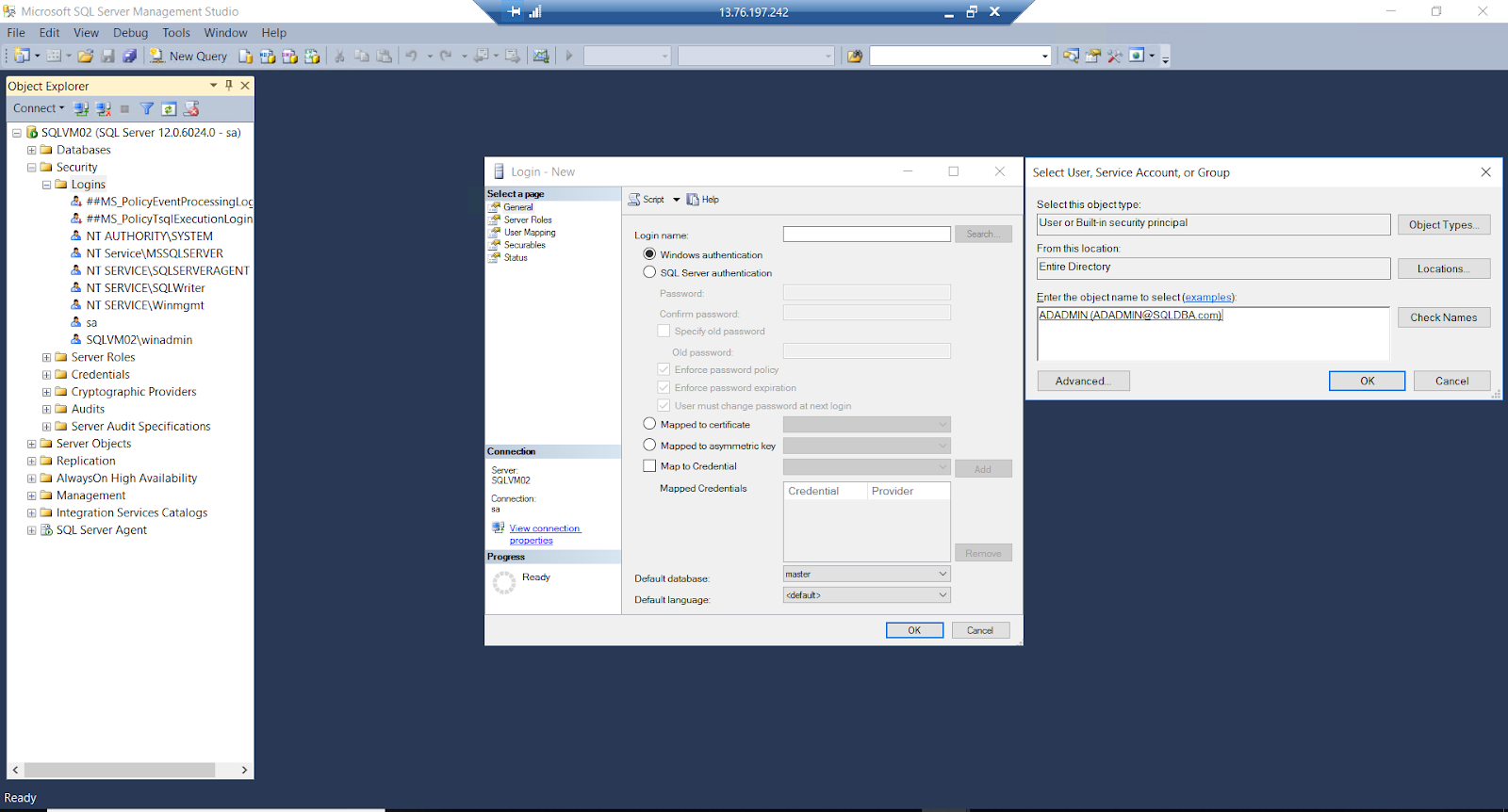Click Connect Object Explorer plug icon
1508x812 pixels.
82,109
